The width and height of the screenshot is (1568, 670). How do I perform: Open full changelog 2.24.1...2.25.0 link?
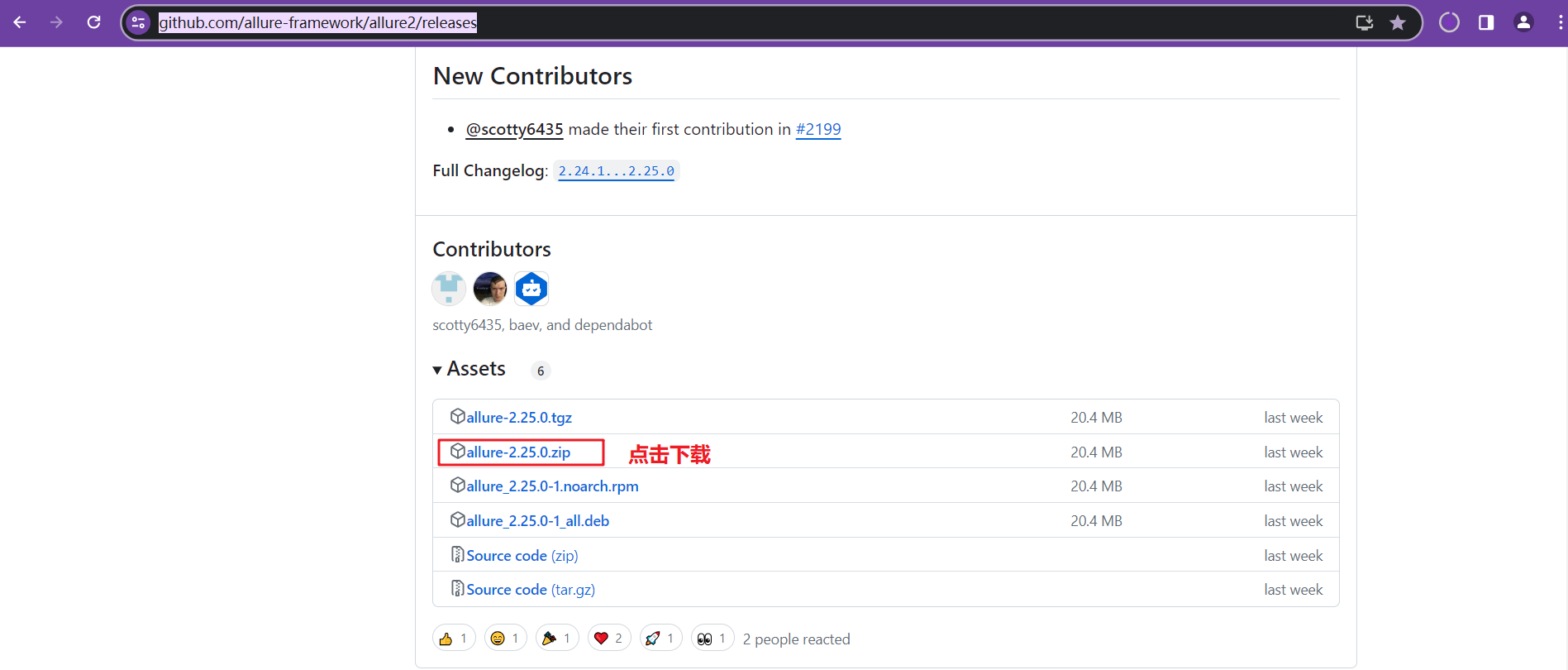point(617,171)
